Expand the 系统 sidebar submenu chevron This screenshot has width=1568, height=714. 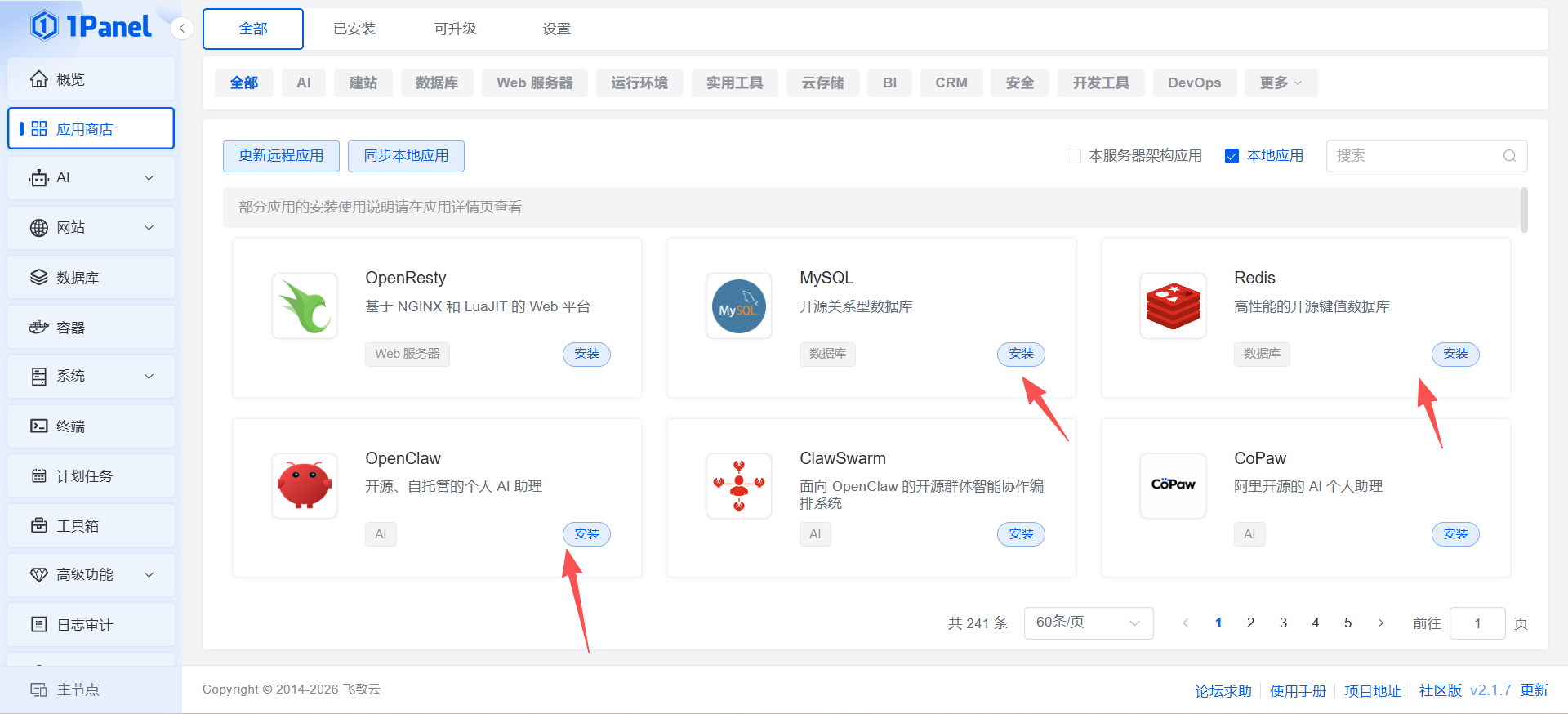tap(149, 377)
